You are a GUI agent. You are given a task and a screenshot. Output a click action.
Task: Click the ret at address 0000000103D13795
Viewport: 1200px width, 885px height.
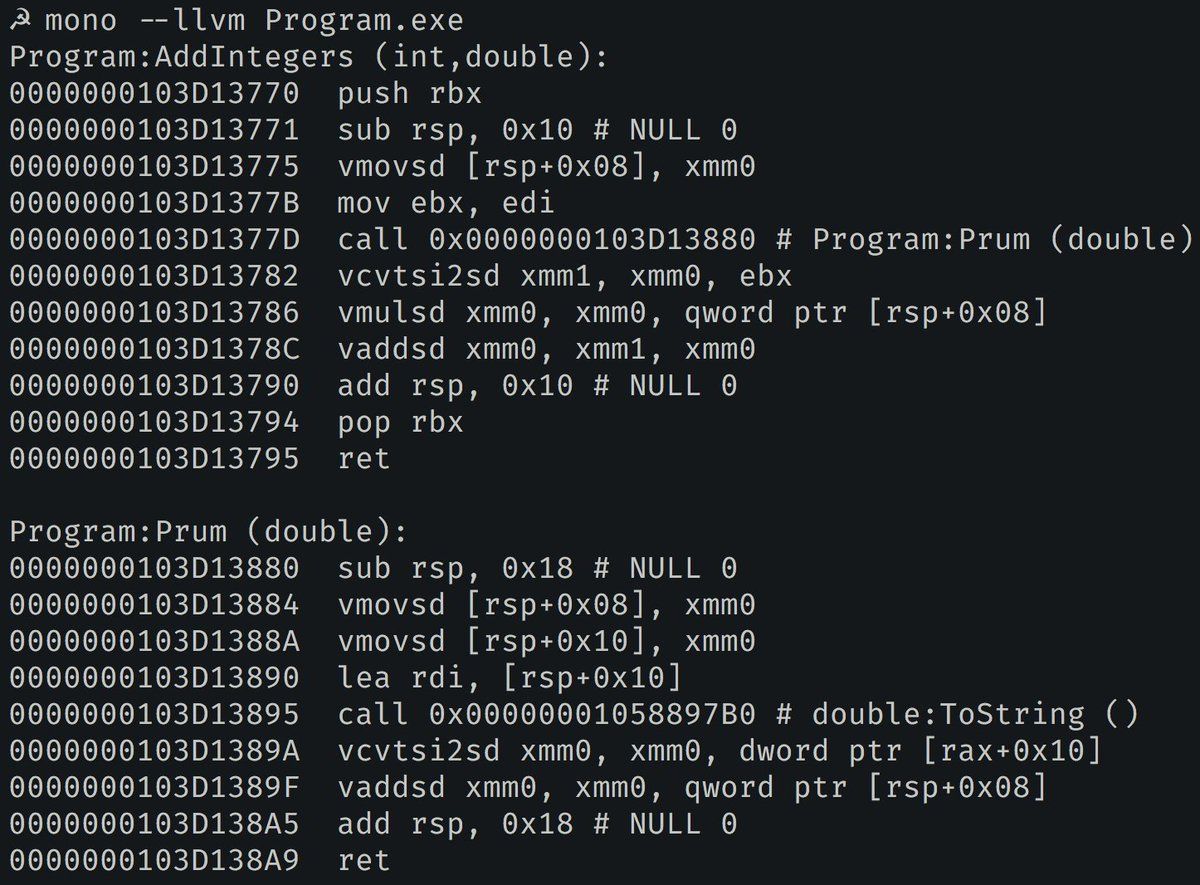pos(365,459)
